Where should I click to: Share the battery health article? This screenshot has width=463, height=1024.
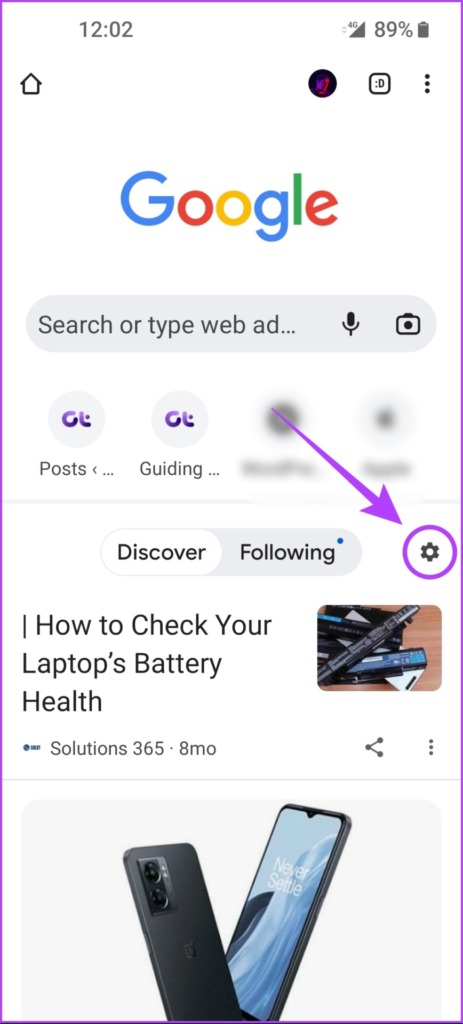[374, 747]
